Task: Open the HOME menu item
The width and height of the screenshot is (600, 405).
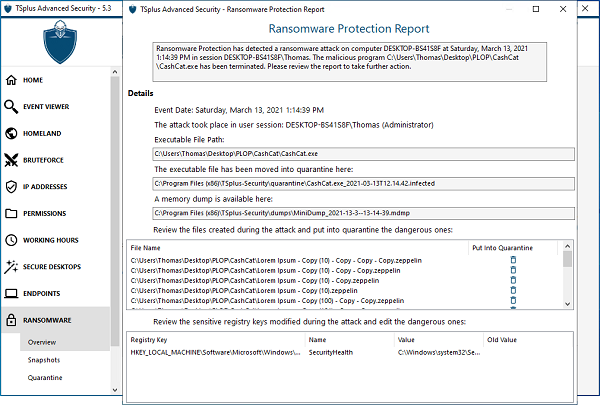Action: 33,80
